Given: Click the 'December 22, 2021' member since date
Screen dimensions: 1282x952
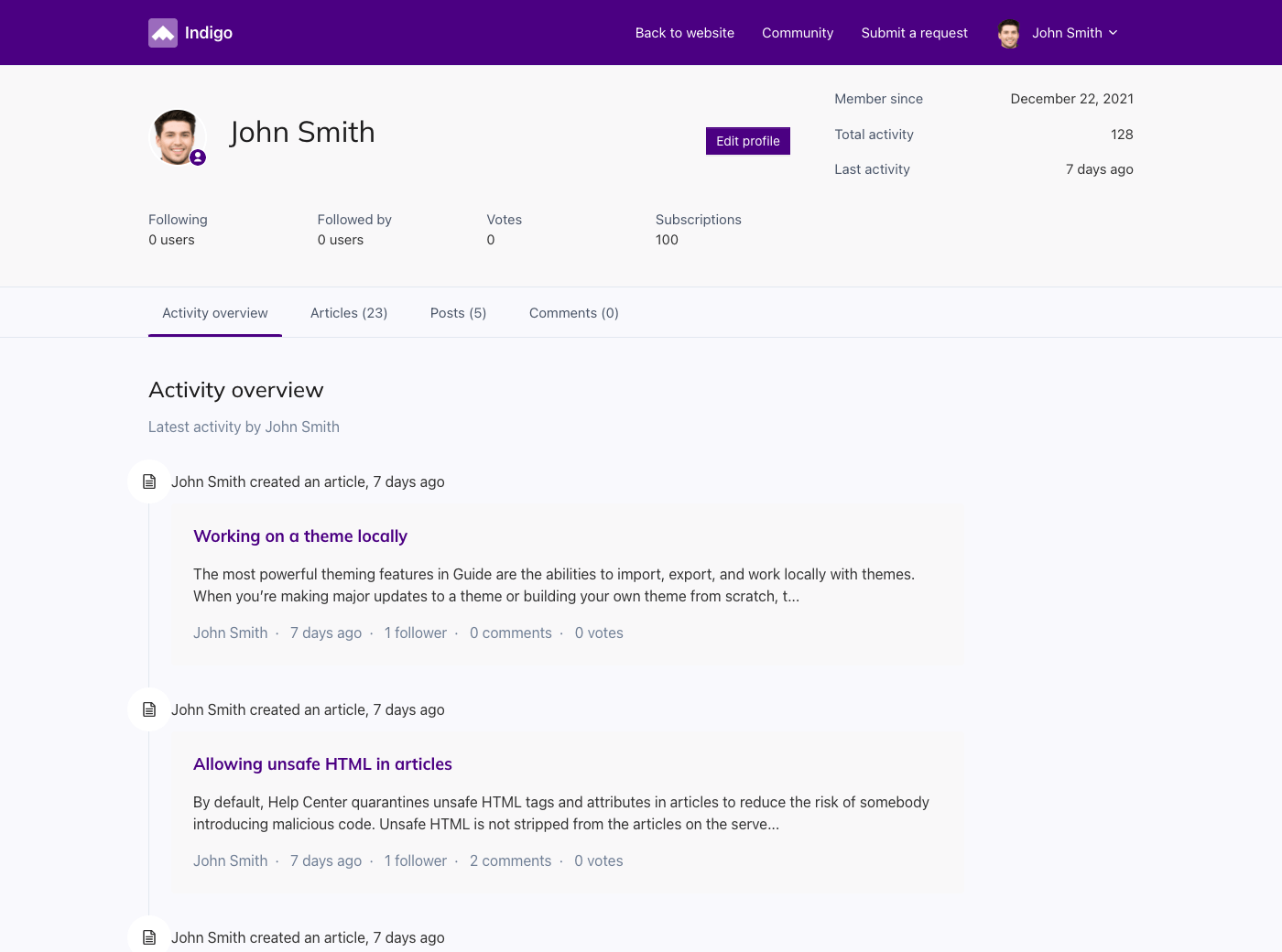Looking at the screenshot, I should 1072,99.
